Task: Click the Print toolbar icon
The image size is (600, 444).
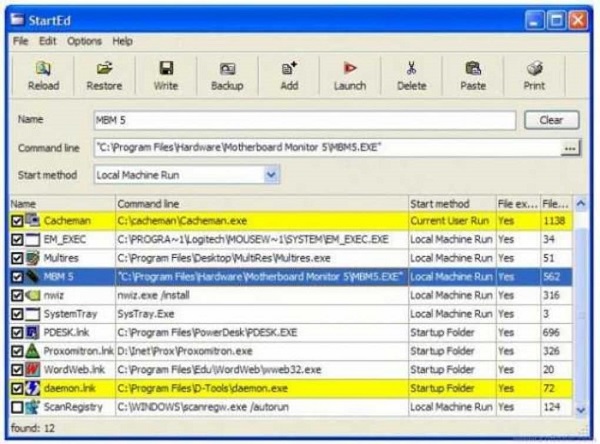Action: point(534,69)
